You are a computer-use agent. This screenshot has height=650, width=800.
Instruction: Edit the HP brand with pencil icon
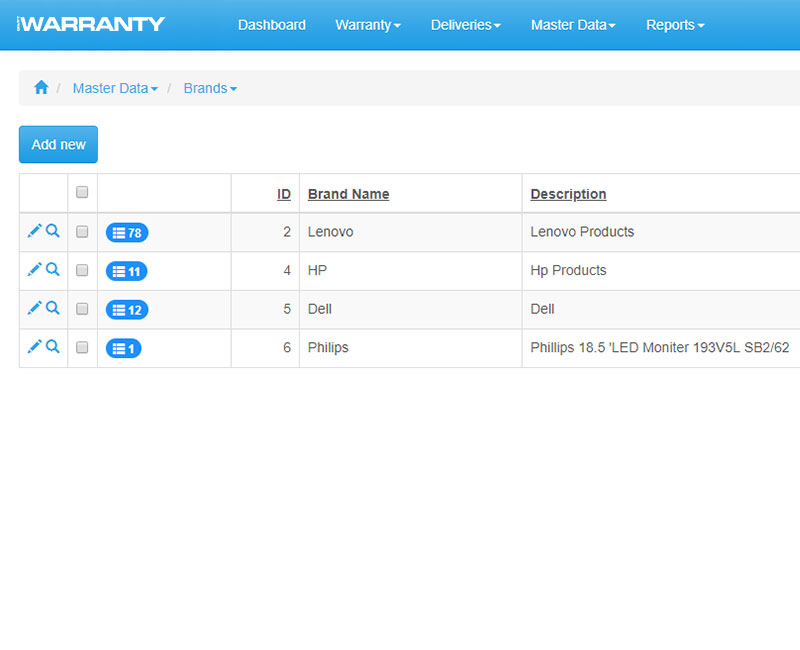pyautogui.click(x=34, y=270)
